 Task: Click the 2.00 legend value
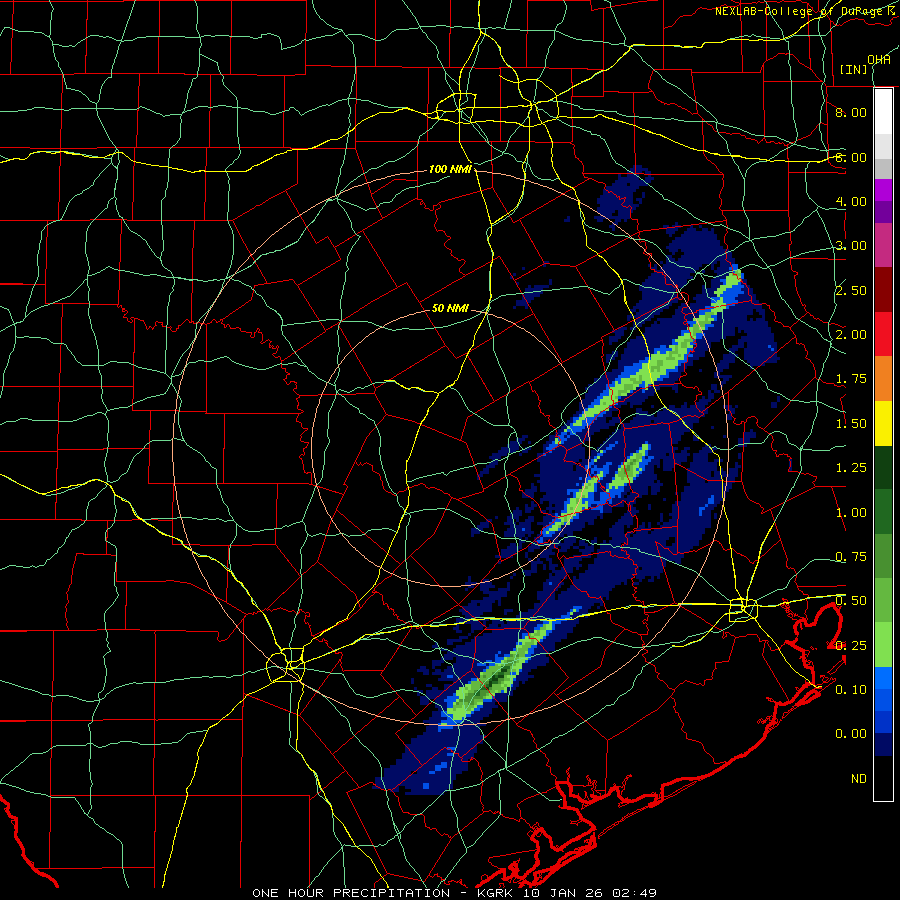[x=851, y=335]
